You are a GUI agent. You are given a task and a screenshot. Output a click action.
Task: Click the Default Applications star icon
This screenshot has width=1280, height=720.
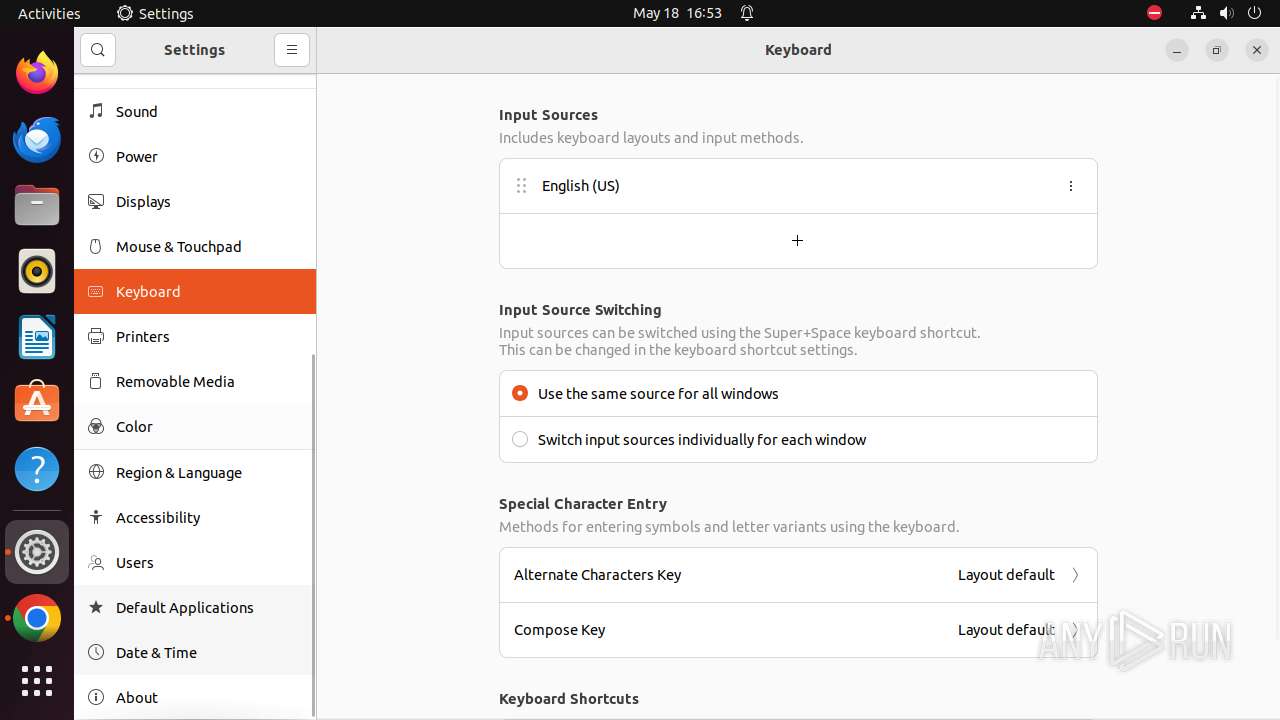[96, 607]
